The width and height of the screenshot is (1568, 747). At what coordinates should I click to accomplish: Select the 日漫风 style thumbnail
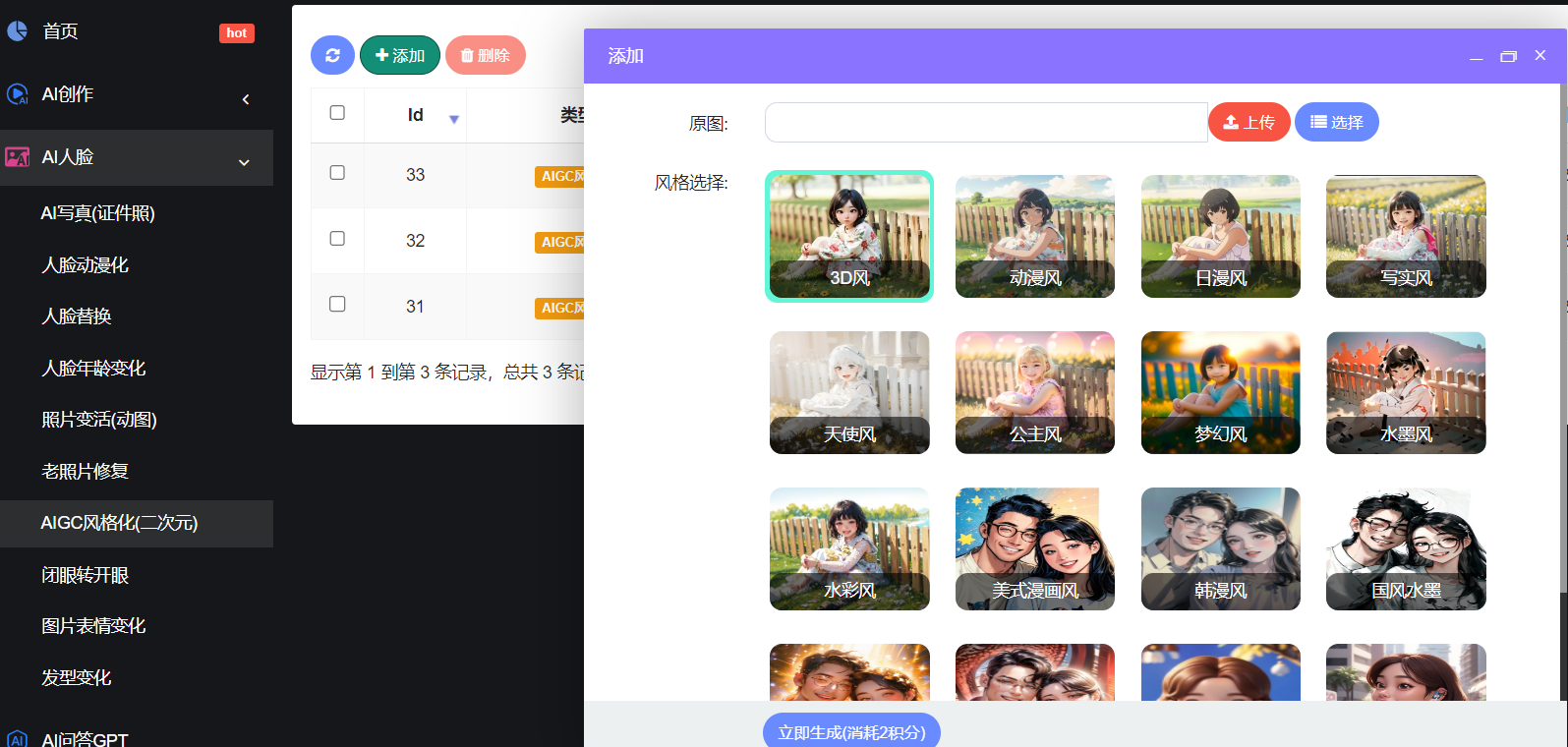1221,236
